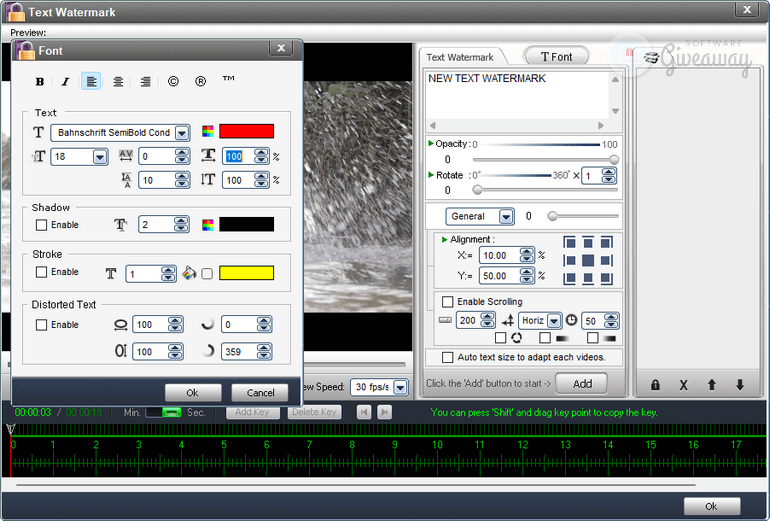Check the Enable Scrolling option
770x521 pixels.
pyautogui.click(x=447, y=301)
